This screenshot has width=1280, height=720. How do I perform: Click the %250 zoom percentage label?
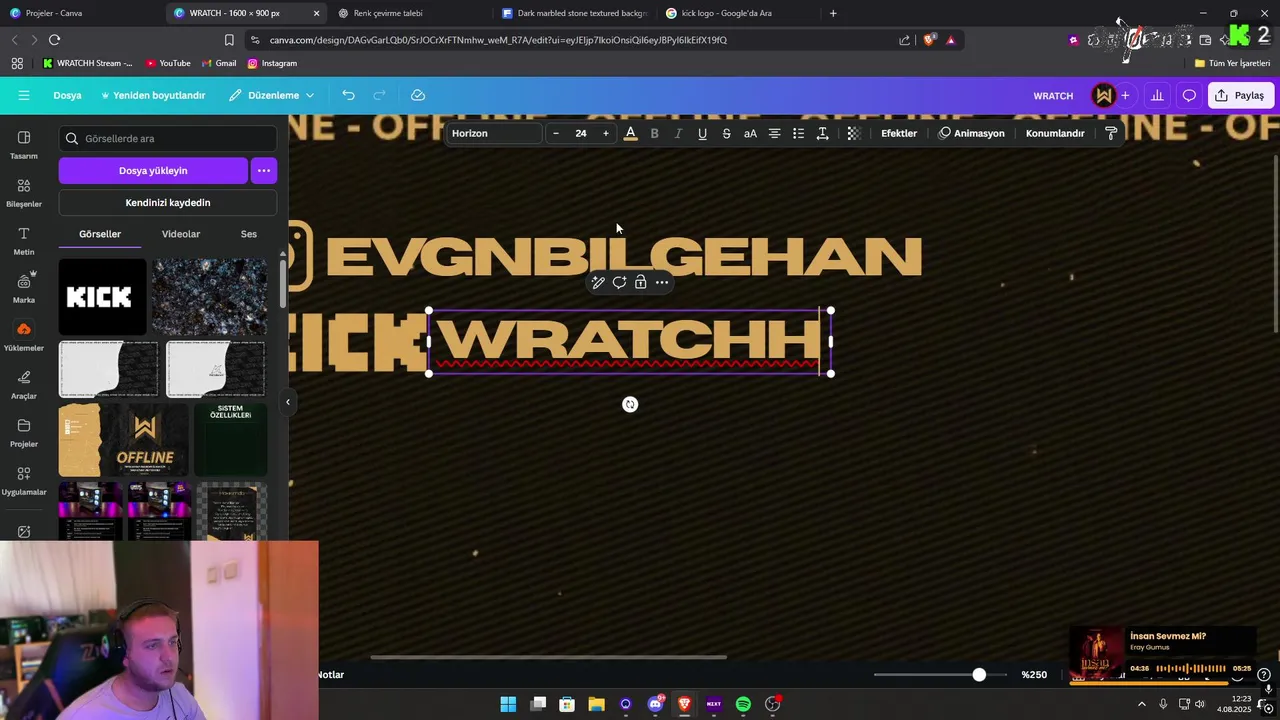[1034, 675]
